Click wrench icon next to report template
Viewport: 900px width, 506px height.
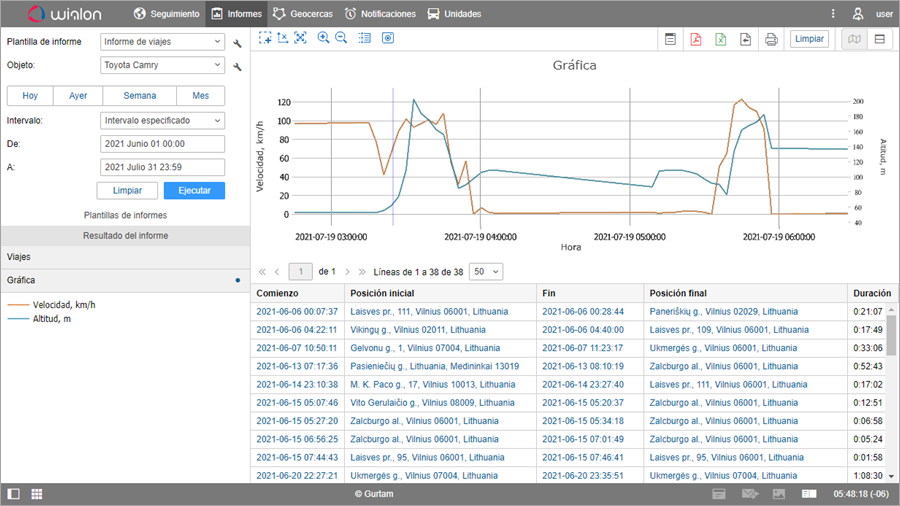(237, 43)
